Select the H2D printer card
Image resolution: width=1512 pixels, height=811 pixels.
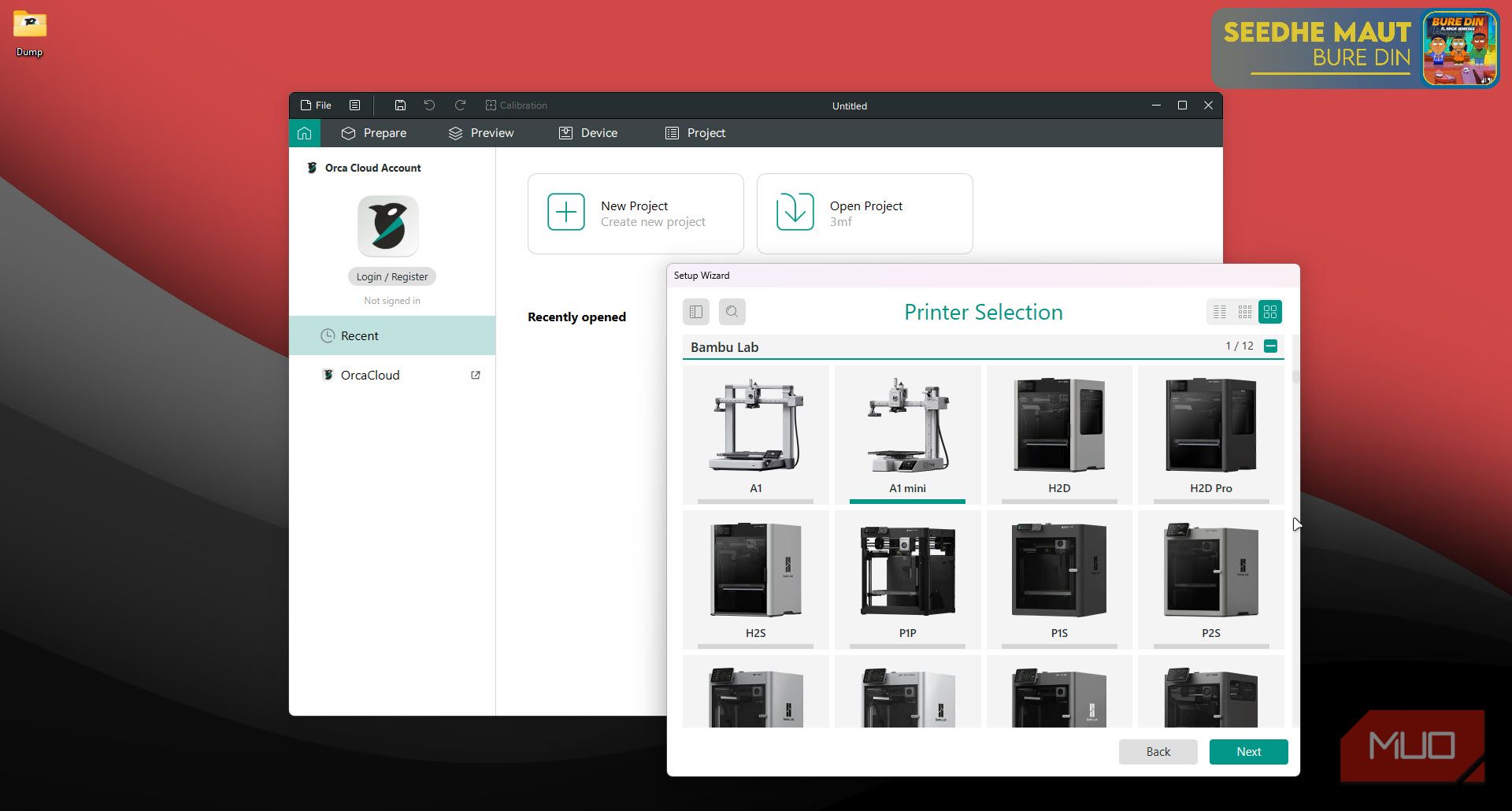tap(1059, 435)
